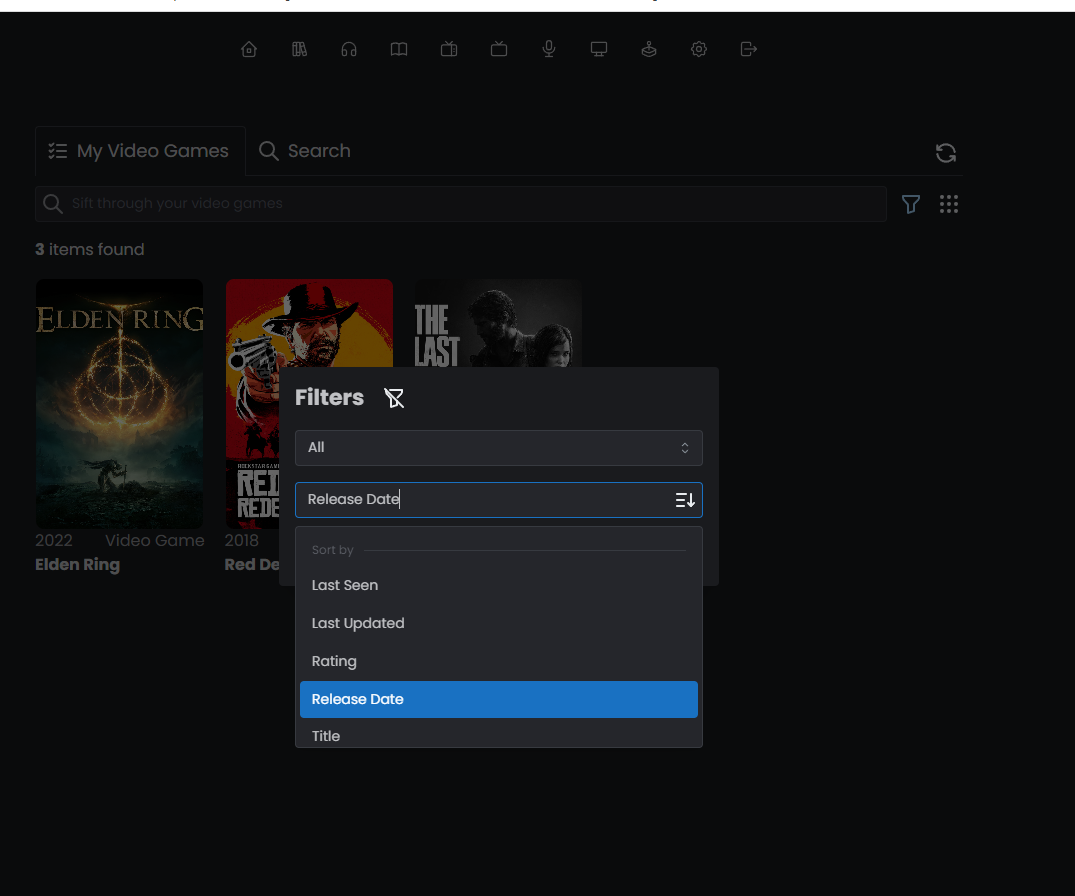Open the headphones audio section icon
The image size is (1075, 896).
coord(349,49)
